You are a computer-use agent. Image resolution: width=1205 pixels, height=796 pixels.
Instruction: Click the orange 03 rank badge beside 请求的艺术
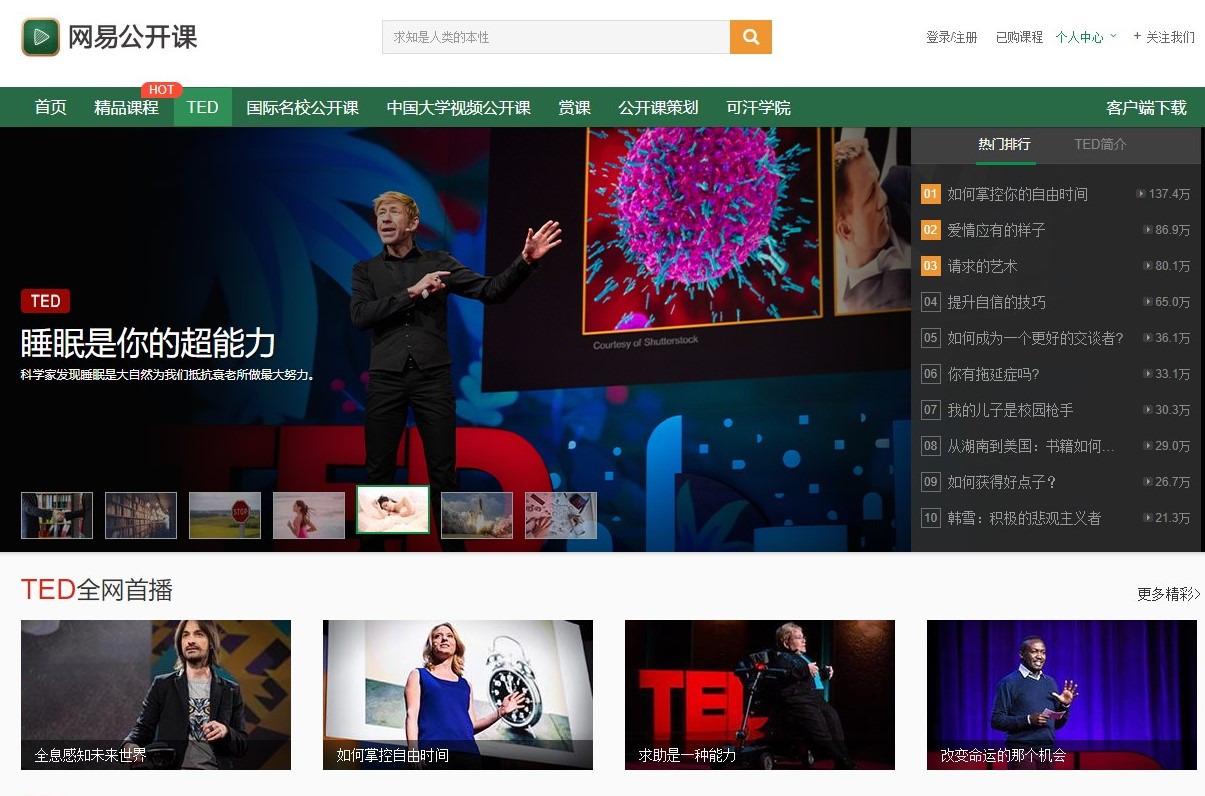coord(931,266)
